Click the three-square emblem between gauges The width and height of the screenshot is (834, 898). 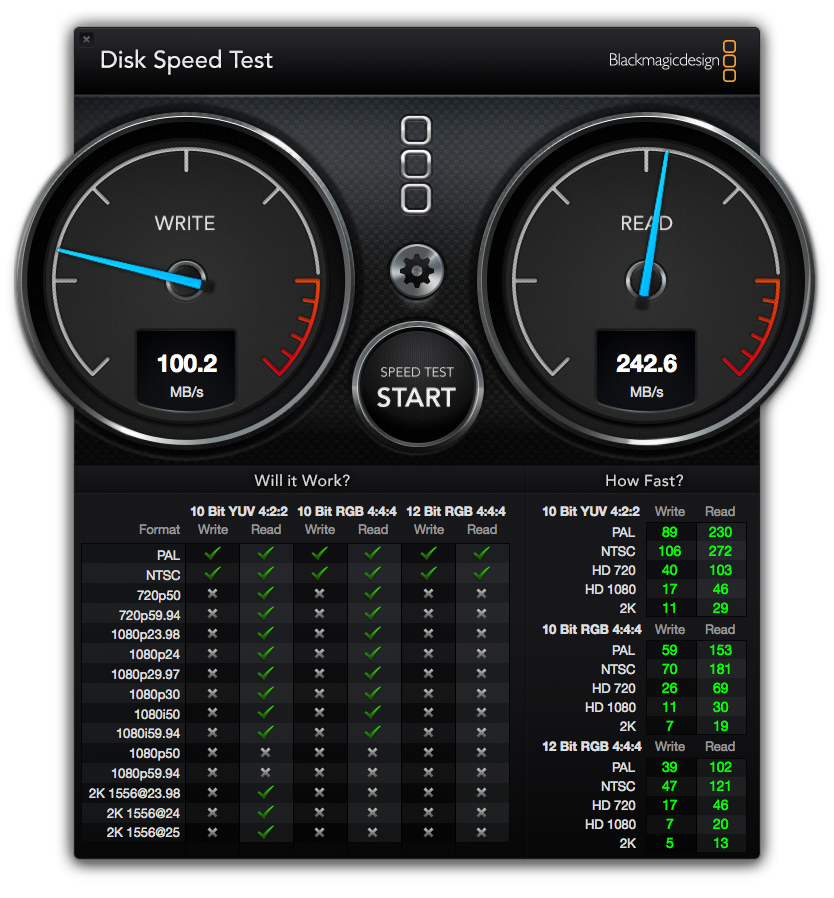coord(416,165)
